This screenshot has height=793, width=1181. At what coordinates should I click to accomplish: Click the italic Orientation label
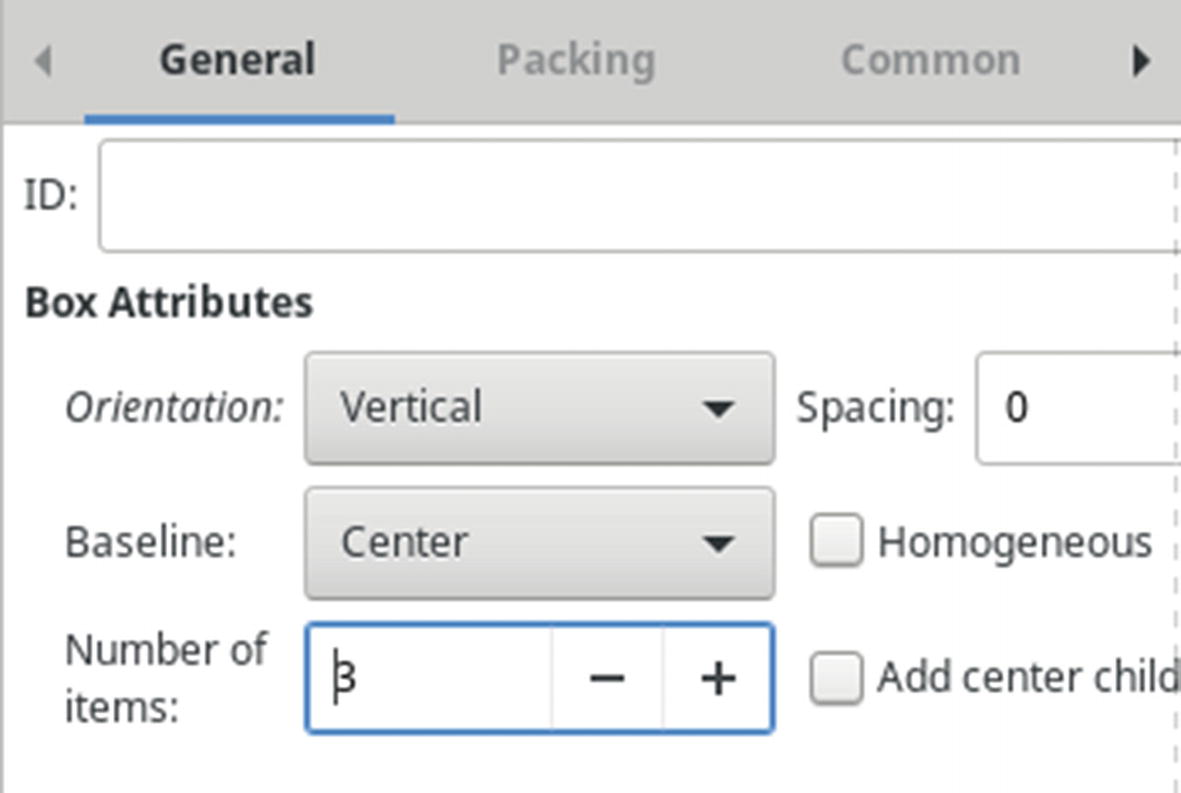[x=174, y=408]
